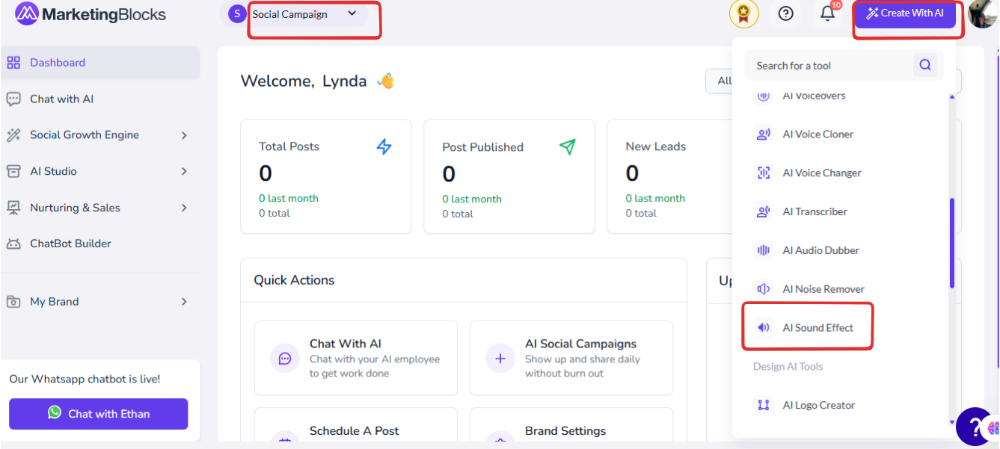Open the user profile avatar
Screen dimensions: 1000x449
point(983,14)
